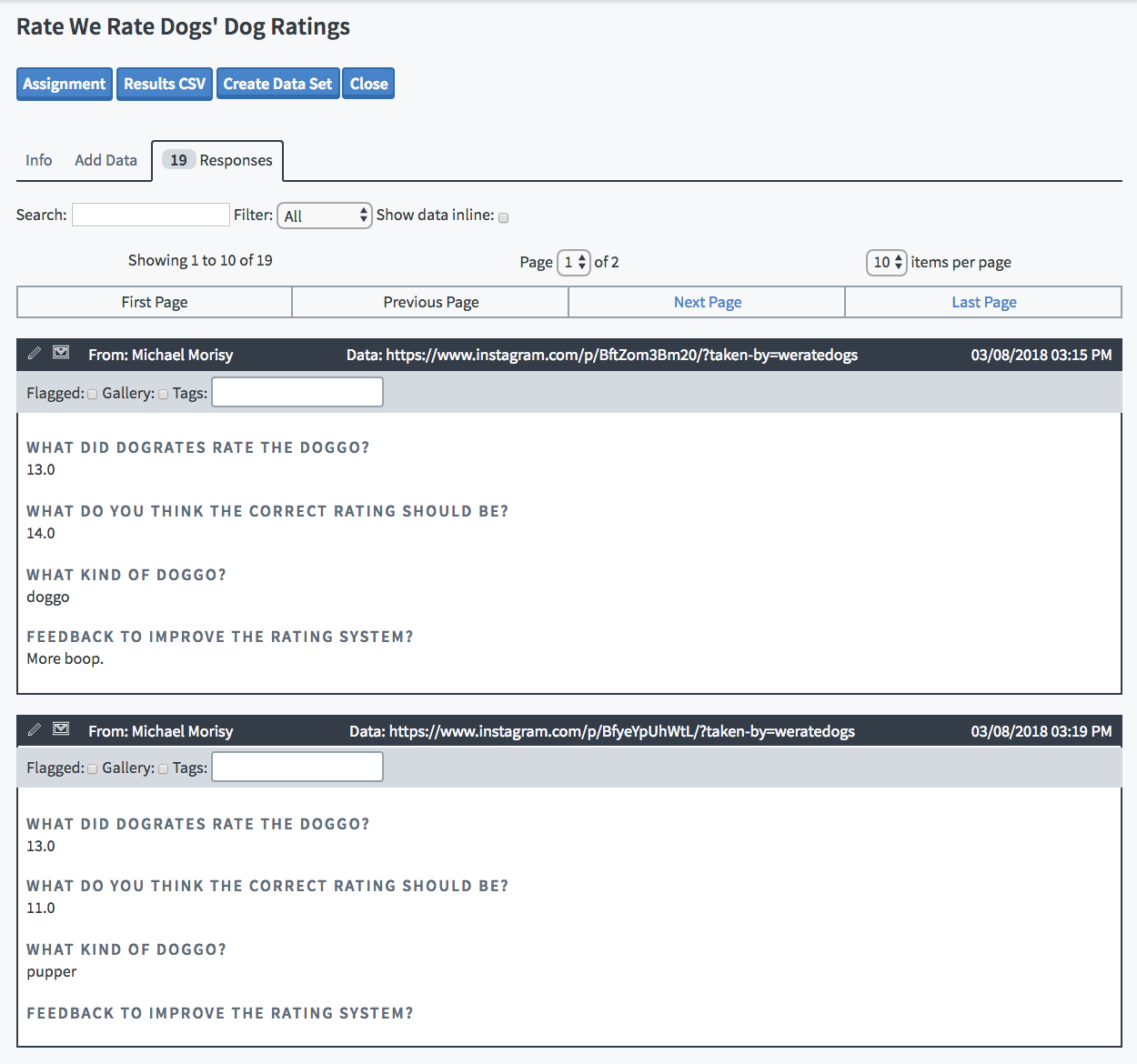Click the page title 'Rate We Rate Dogs' Dog Ratings'
The width and height of the screenshot is (1137, 1064).
click(x=183, y=27)
